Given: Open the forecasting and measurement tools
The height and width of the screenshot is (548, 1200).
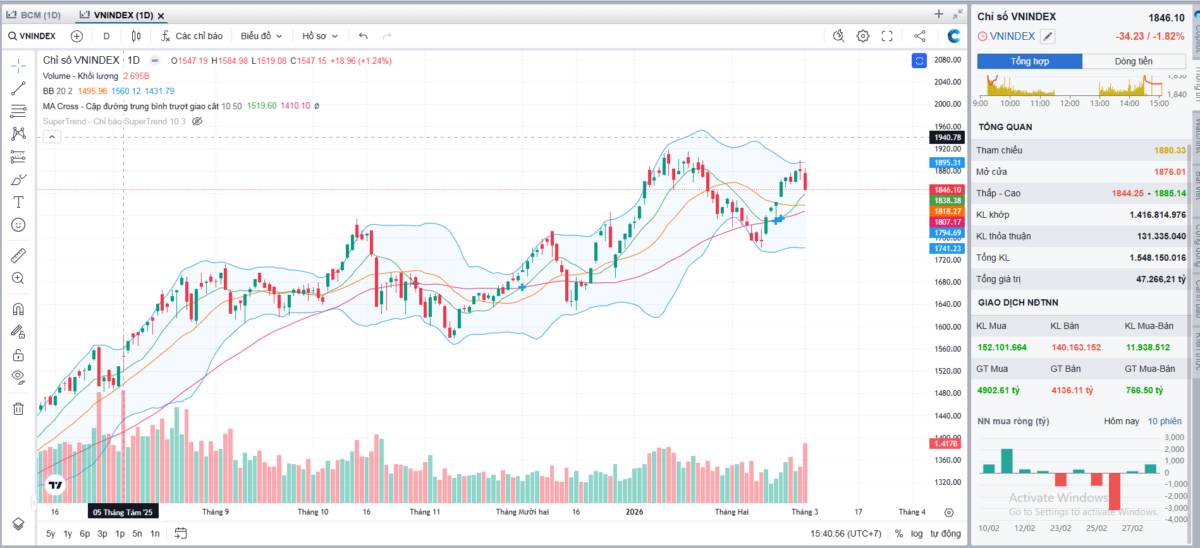Looking at the screenshot, I should [18, 156].
